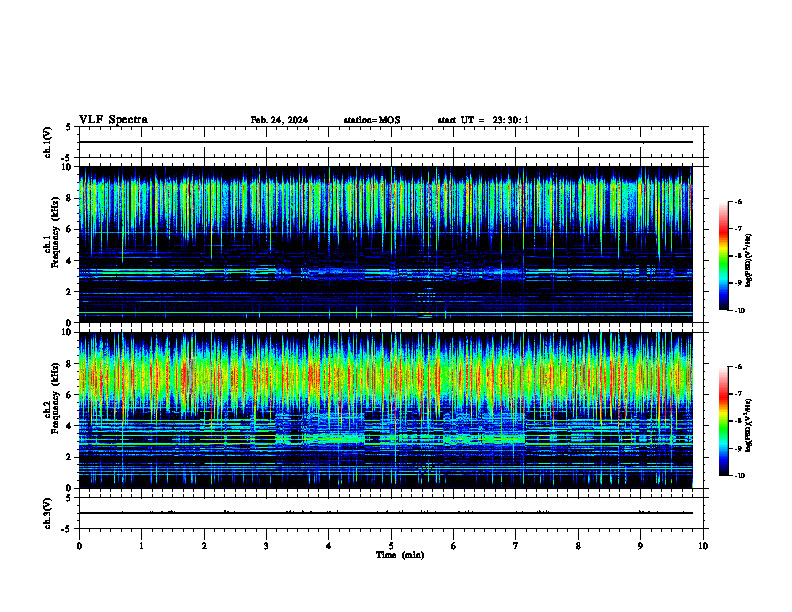Click the "ch.1(V)" axis label
The image size is (792, 612).
[47, 142]
